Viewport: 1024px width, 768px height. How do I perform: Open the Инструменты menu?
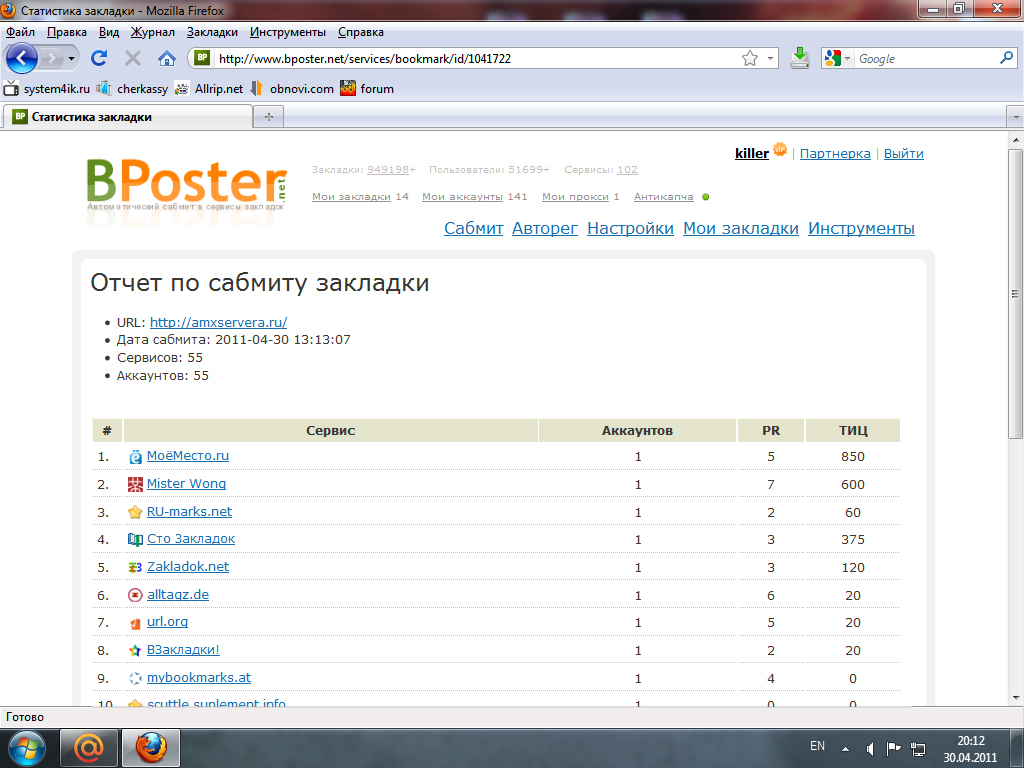[x=288, y=32]
